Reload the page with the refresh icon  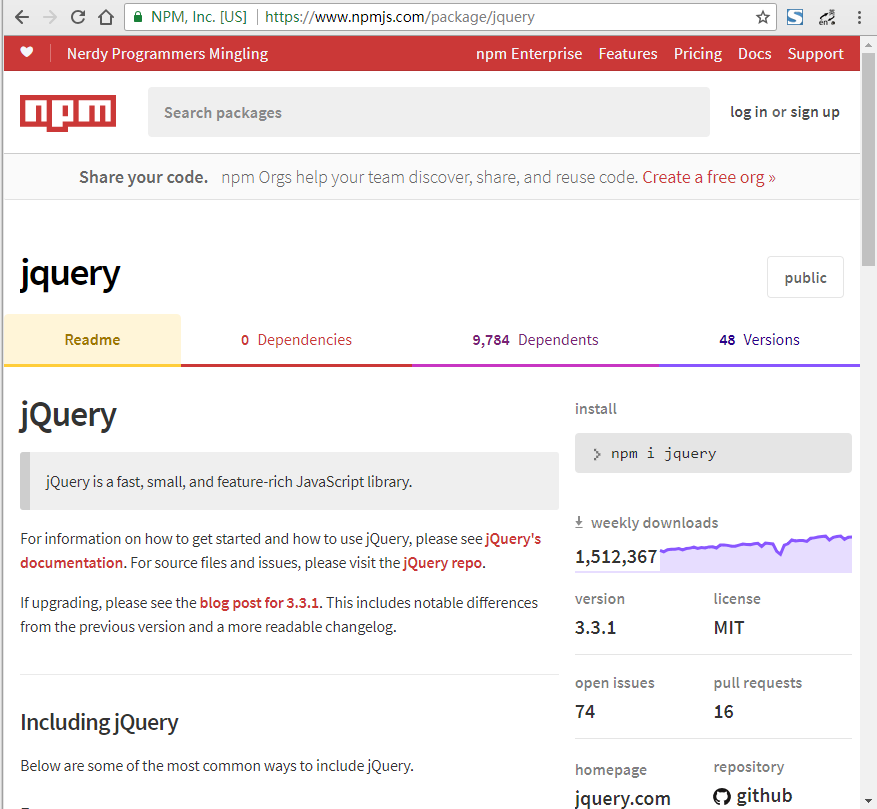[x=78, y=17]
